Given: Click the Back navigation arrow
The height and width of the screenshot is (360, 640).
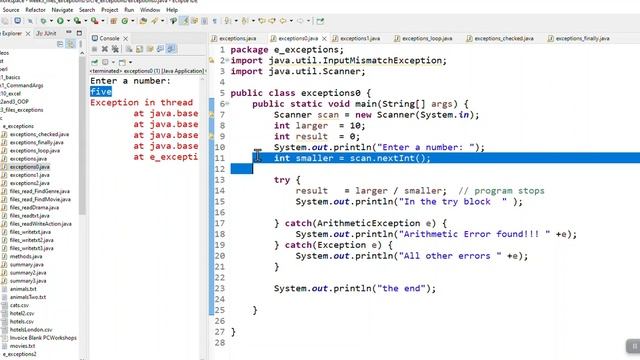Looking at the screenshot, I should [x=282, y=21].
